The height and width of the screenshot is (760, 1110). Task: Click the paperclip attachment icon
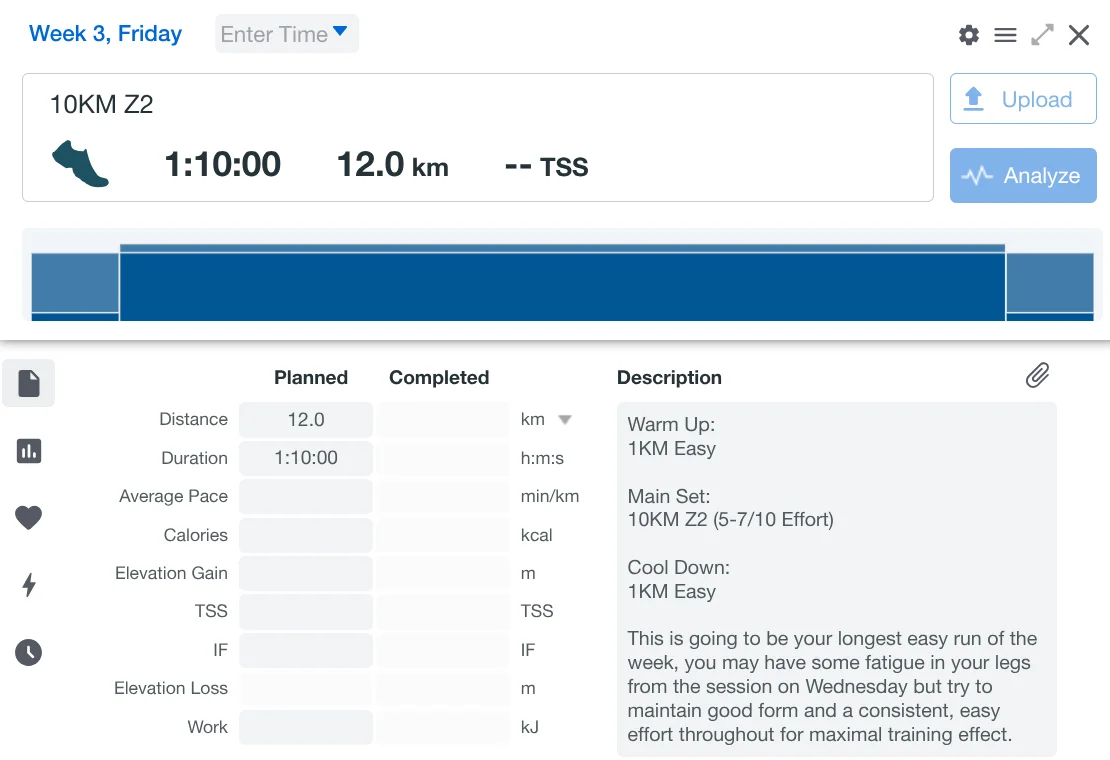(x=1037, y=376)
